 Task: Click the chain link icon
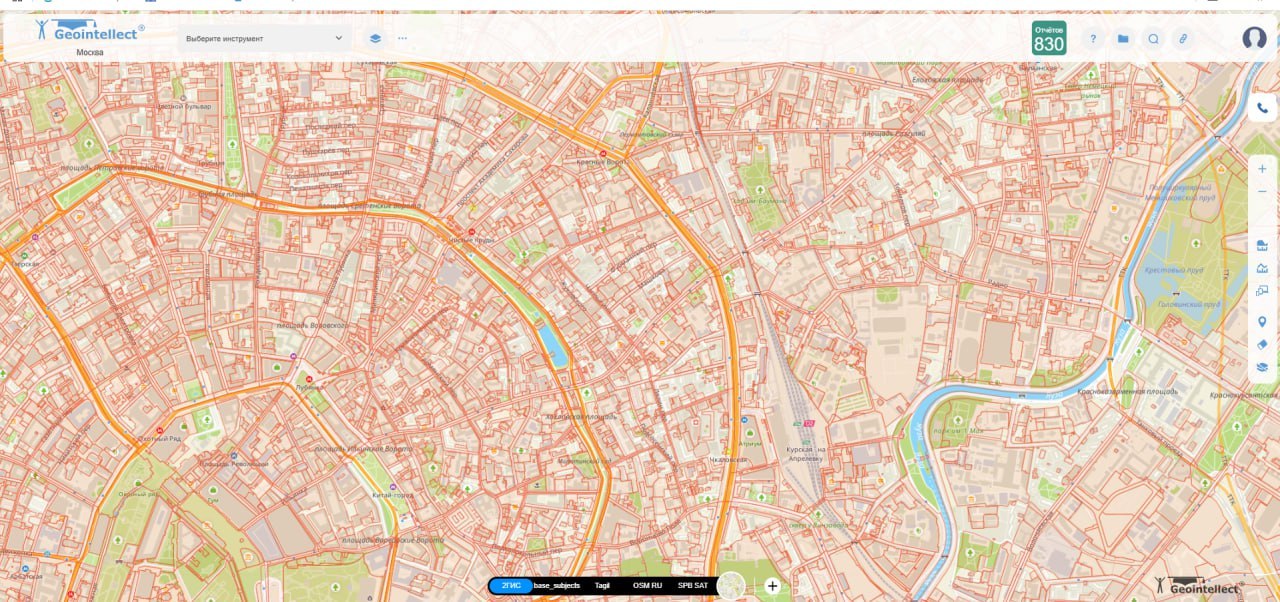tap(1183, 39)
